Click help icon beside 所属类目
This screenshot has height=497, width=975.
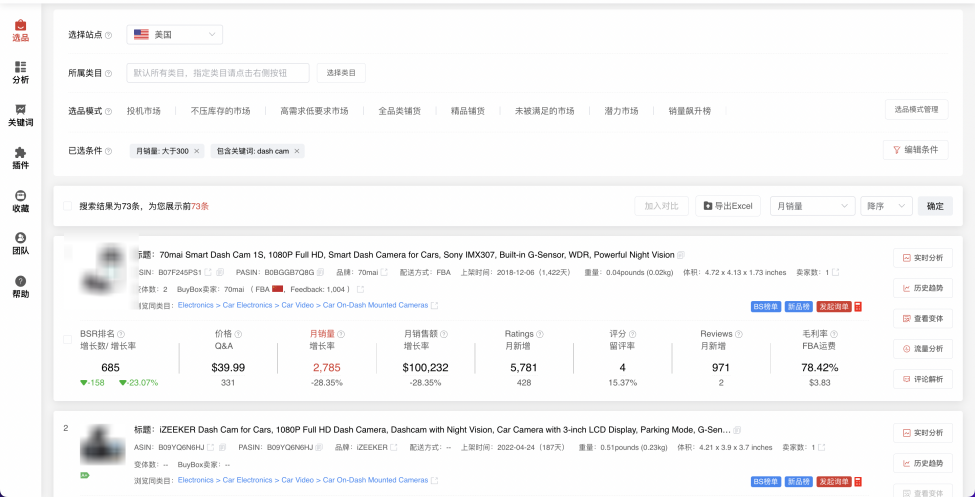pos(109,73)
